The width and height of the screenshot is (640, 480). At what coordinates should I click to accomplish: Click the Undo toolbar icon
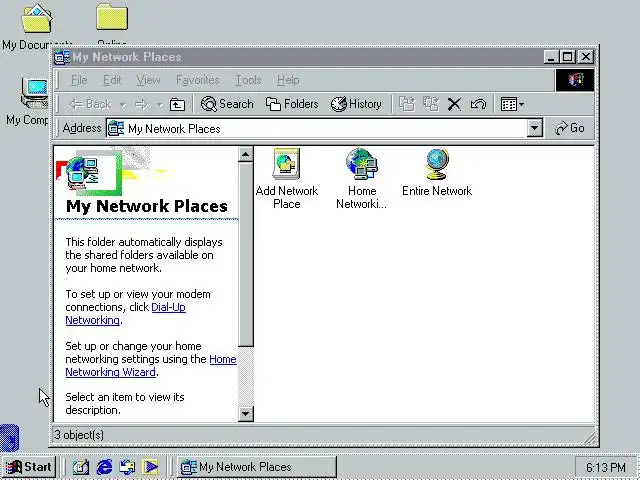click(478, 104)
